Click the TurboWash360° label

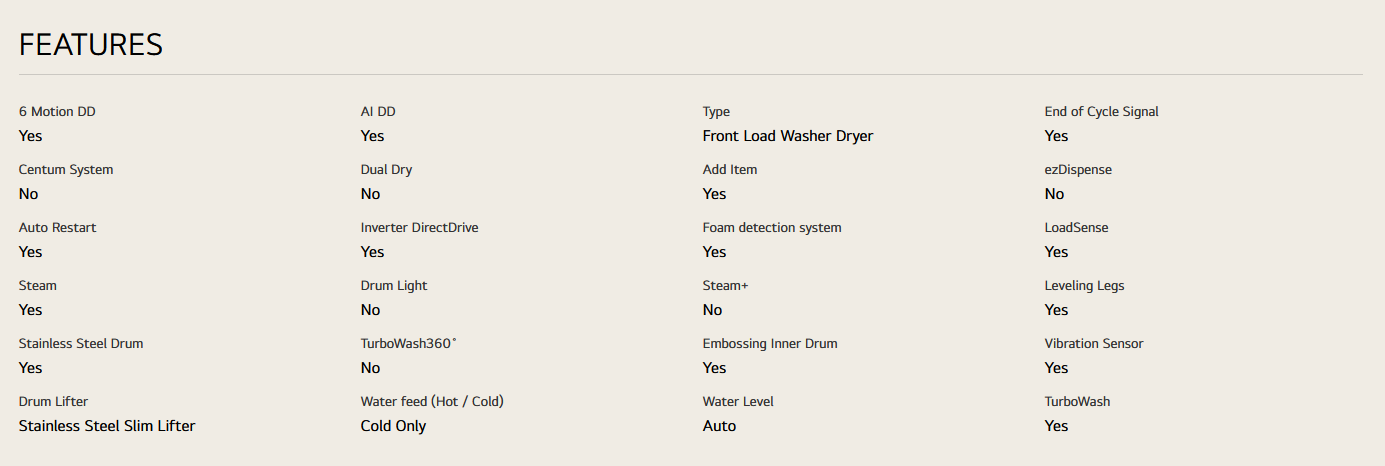coord(408,344)
